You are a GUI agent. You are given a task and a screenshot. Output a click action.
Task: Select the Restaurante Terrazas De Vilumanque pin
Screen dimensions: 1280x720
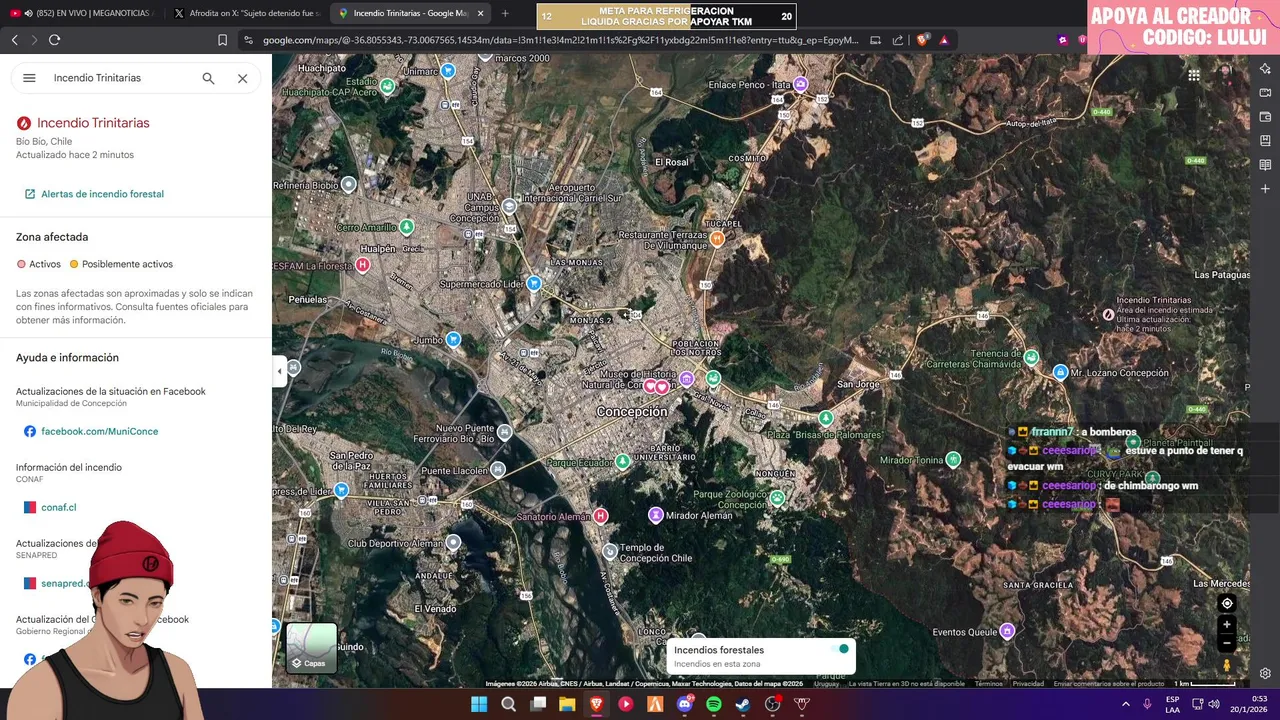pyautogui.click(x=717, y=238)
